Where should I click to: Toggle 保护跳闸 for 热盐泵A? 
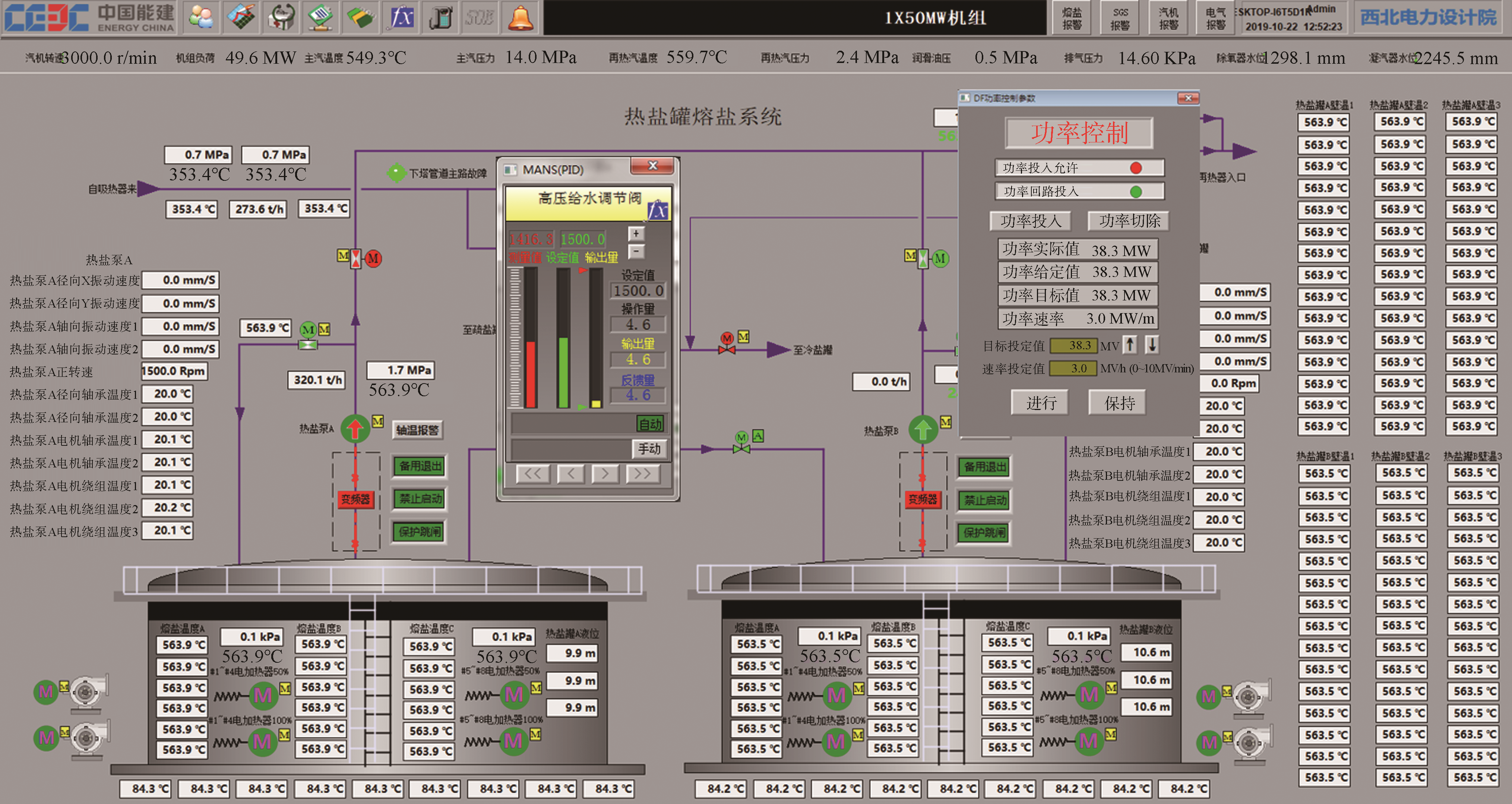pyautogui.click(x=419, y=532)
